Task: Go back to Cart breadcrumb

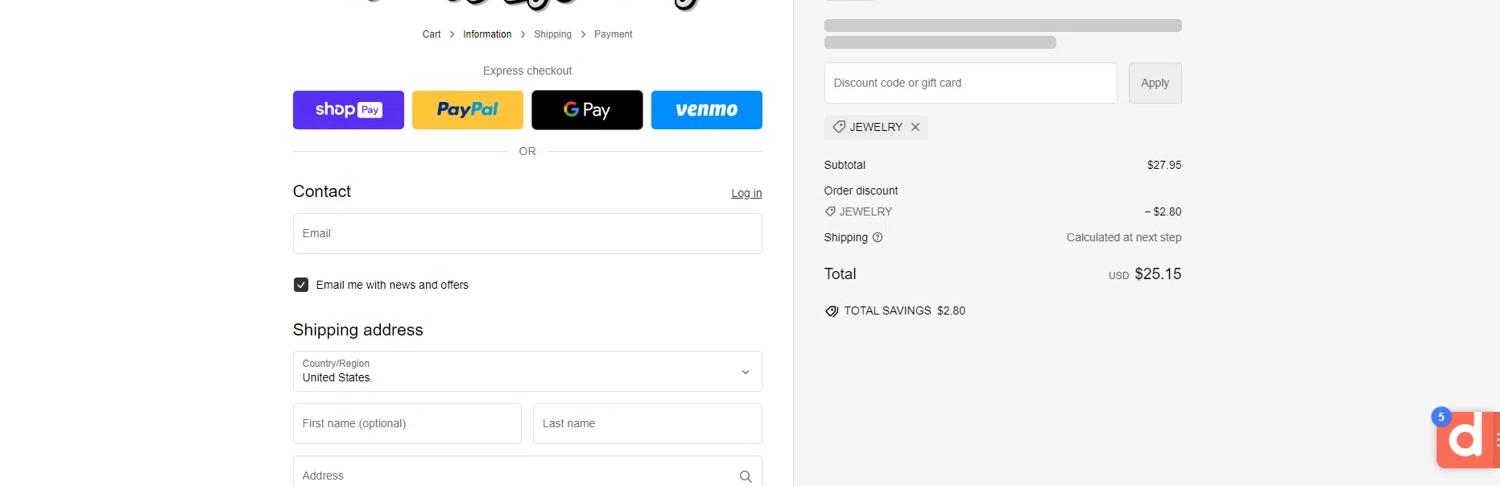Action: (x=431, y=34)
